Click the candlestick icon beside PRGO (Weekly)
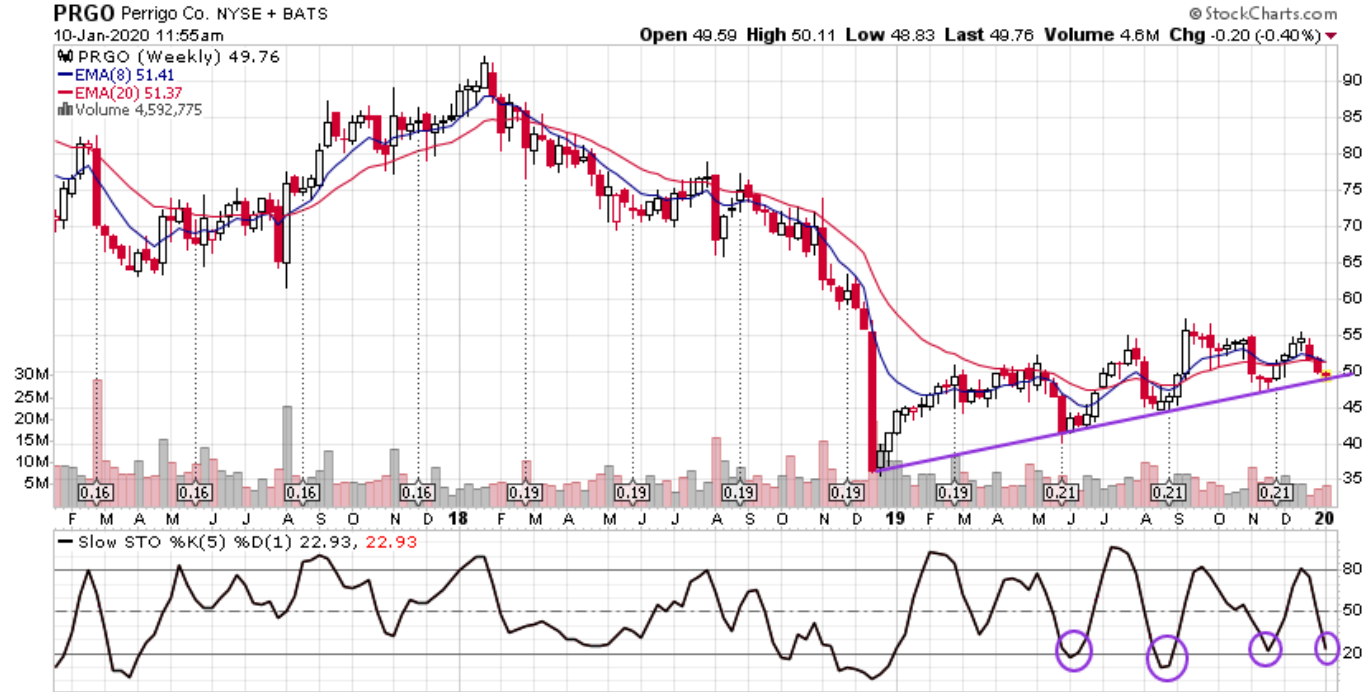 pos(65,56)
